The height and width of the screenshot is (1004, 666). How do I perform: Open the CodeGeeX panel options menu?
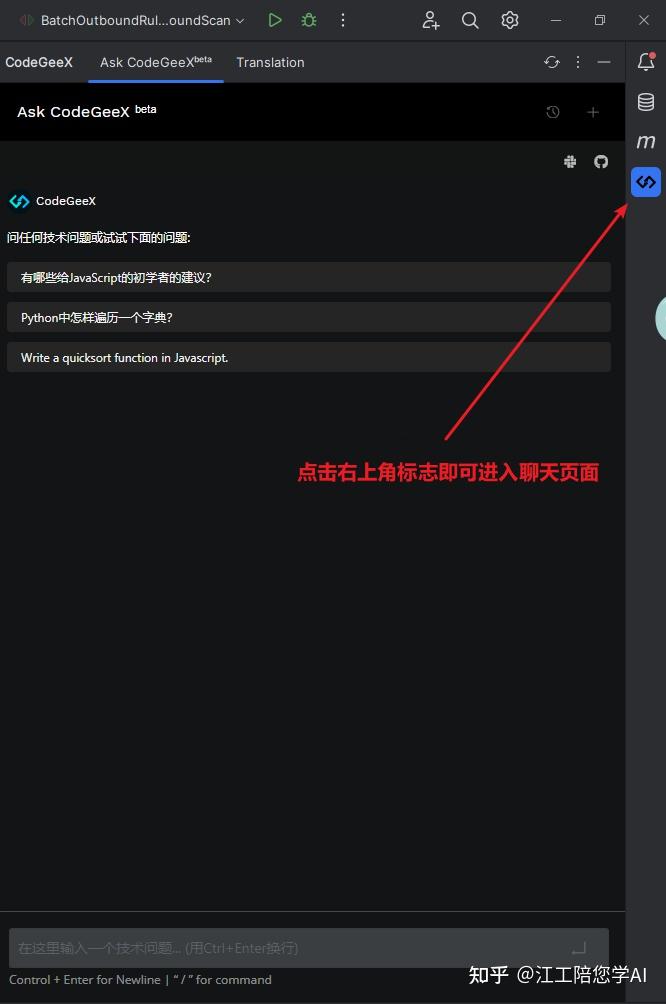(578, 62)
